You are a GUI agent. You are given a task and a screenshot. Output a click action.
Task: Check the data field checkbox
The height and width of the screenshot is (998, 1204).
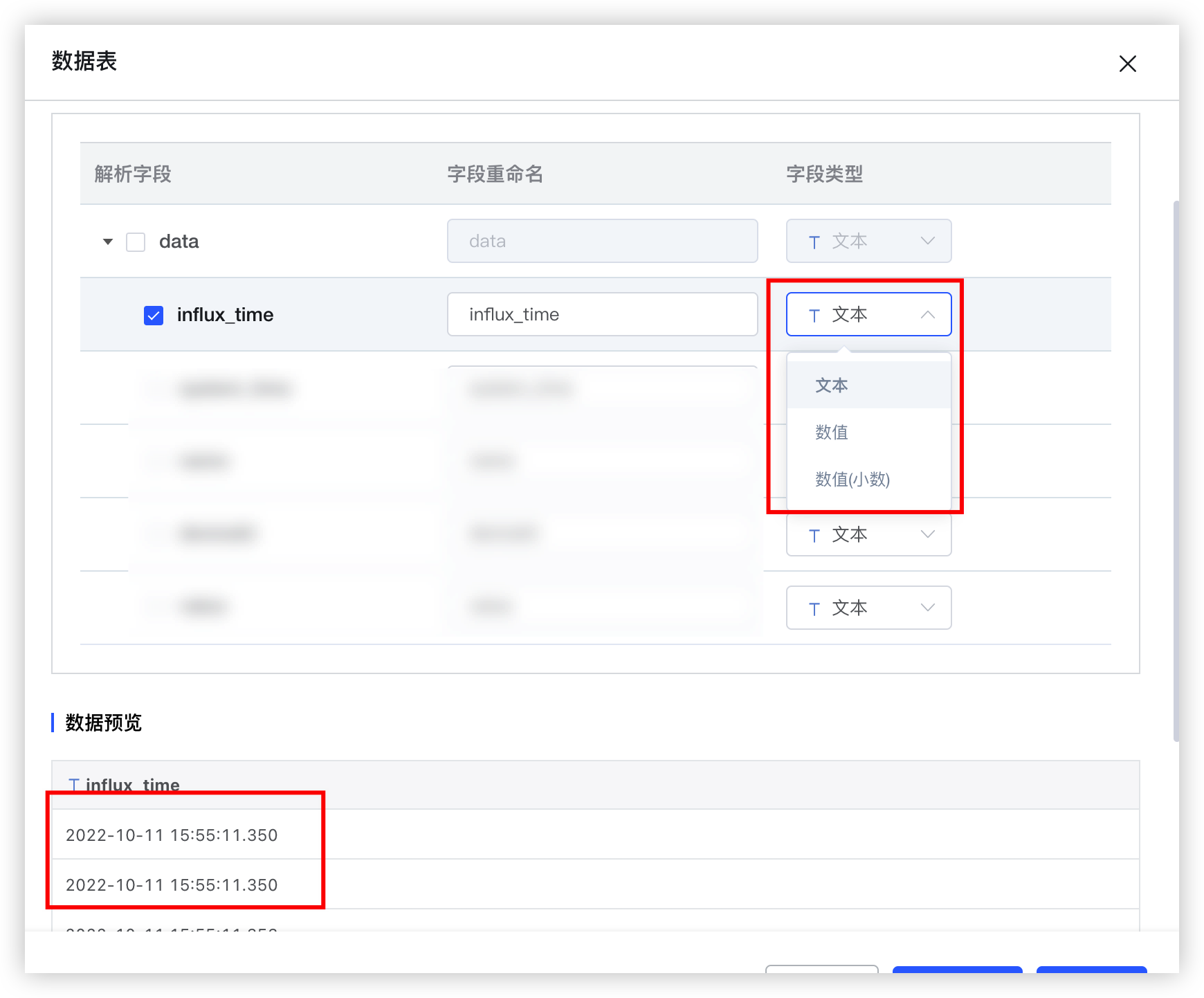[135, 241]
